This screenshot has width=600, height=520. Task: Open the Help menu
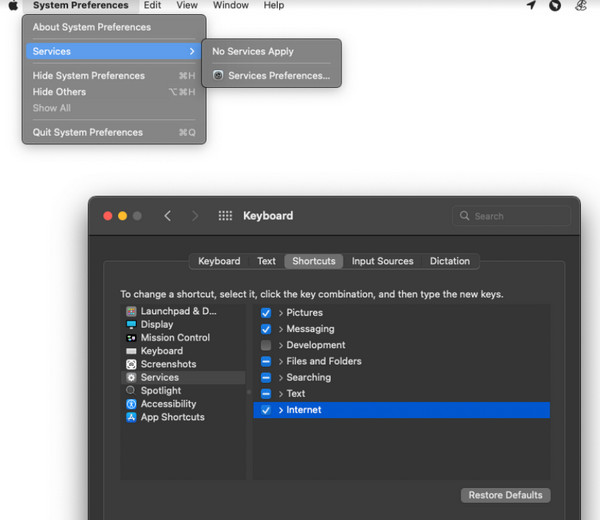coord(274,5)
